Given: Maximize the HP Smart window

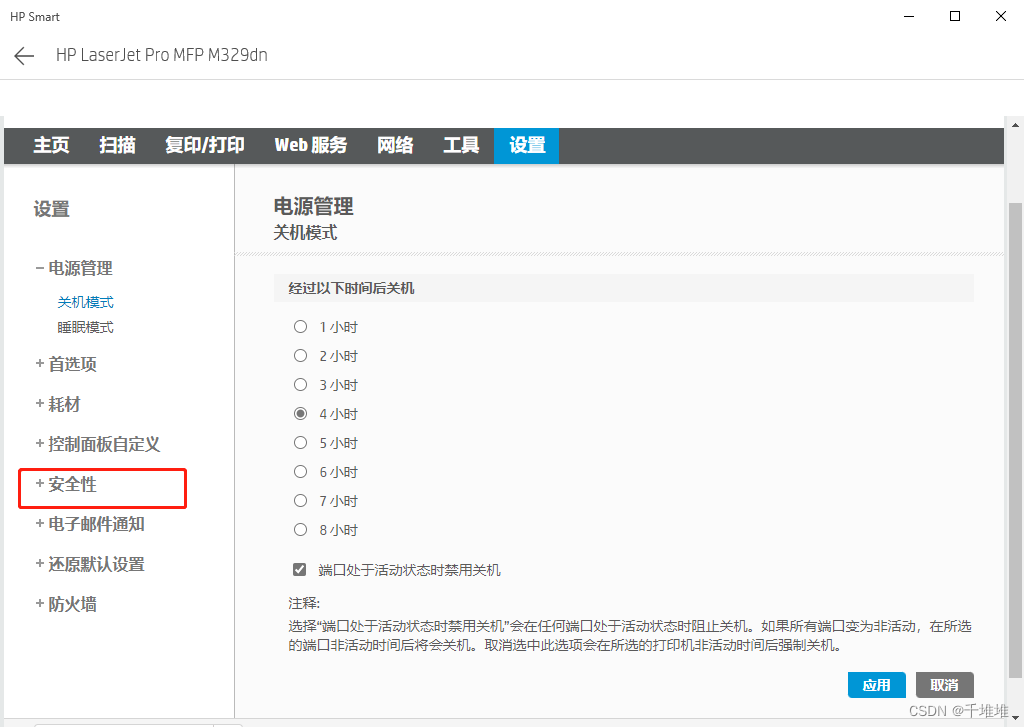Looking at the screenshot, I should click(x=955, y=16).
